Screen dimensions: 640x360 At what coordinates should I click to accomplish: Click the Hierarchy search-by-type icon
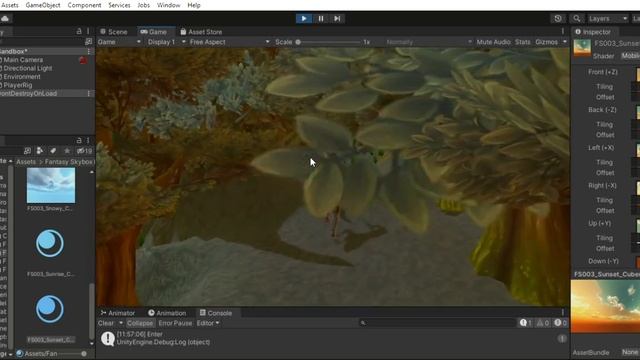click(88, 42)
